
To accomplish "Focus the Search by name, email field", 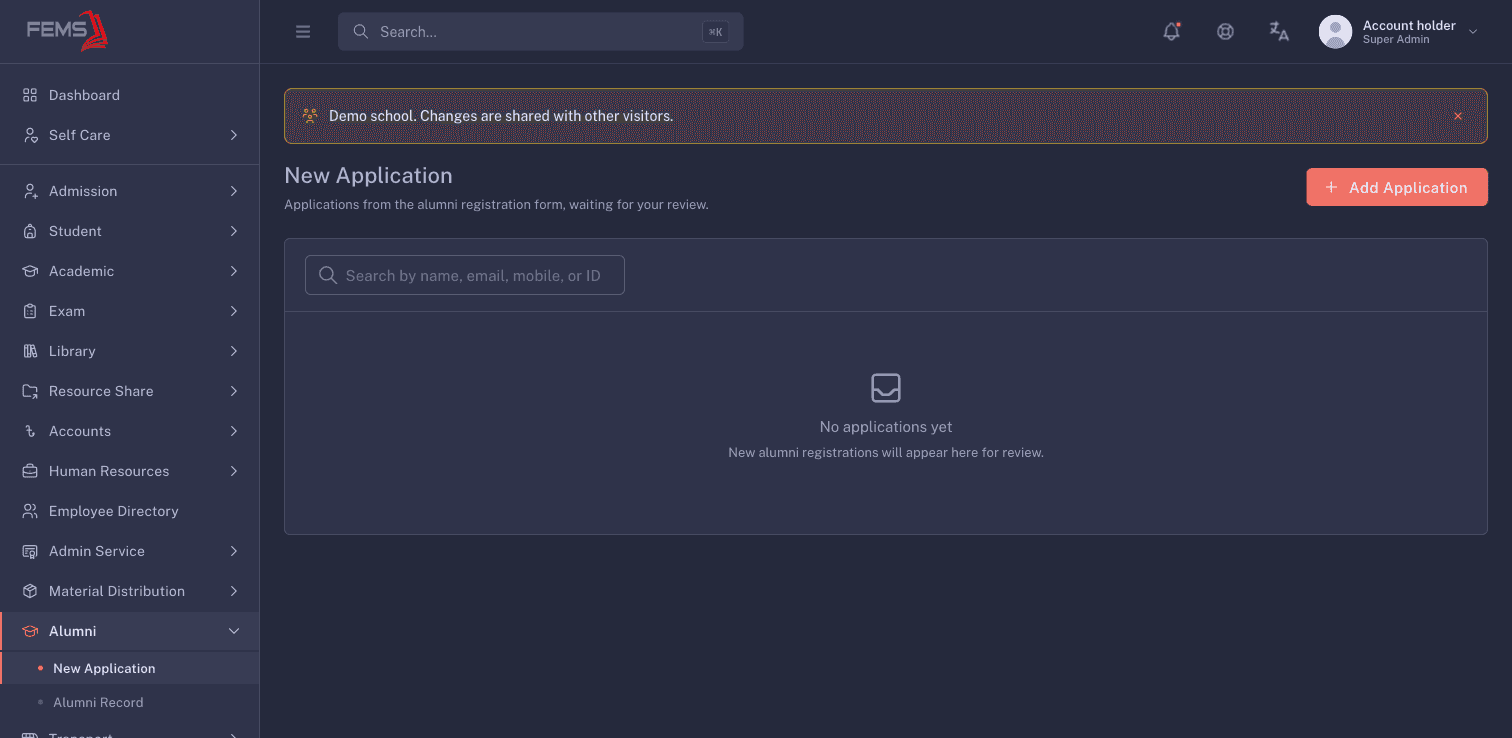I will [x=465, y=275].
